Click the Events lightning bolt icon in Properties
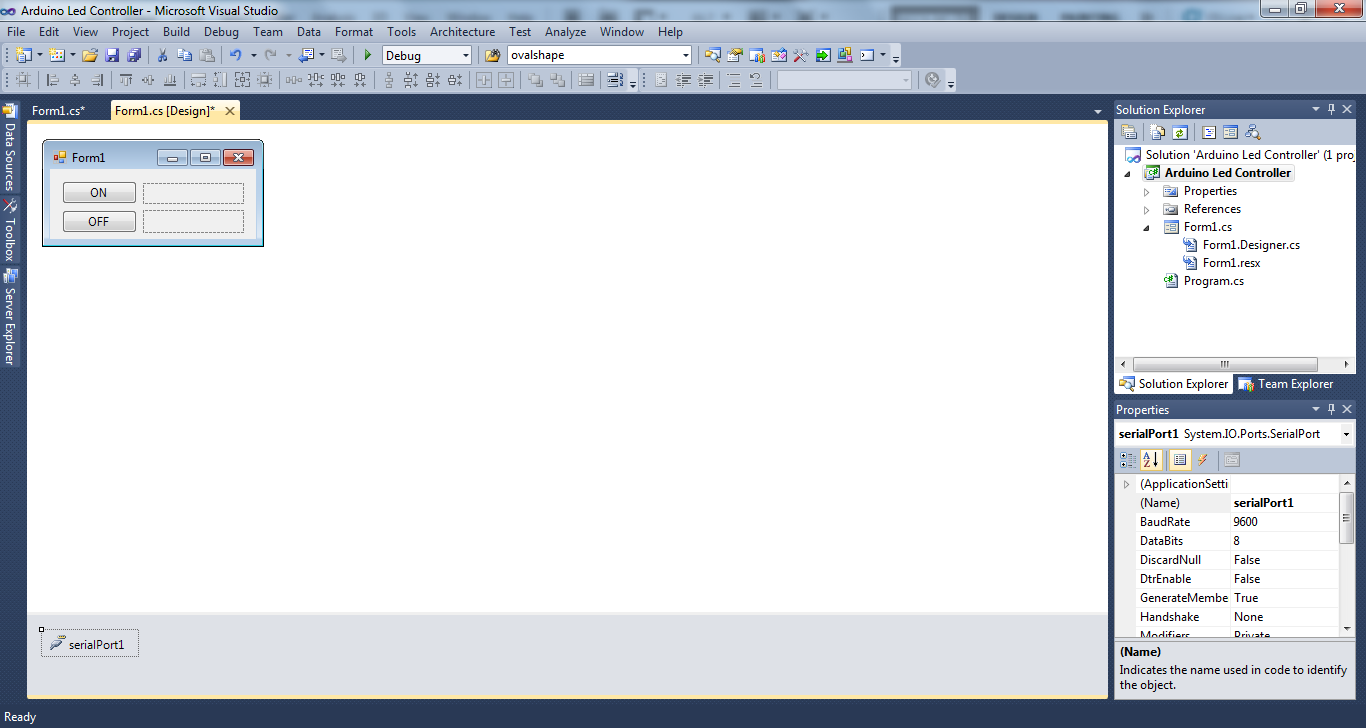Screen dimensions: 1366x728 pyautogui.click(x=1203, y=460)
